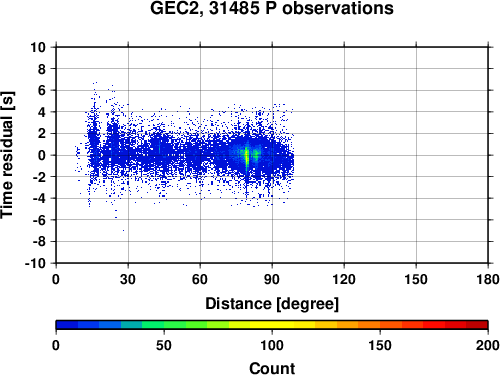This screenshot has height=375, width=500.
Task: Click the x-axis tick label 180
Action: [488, 279]
